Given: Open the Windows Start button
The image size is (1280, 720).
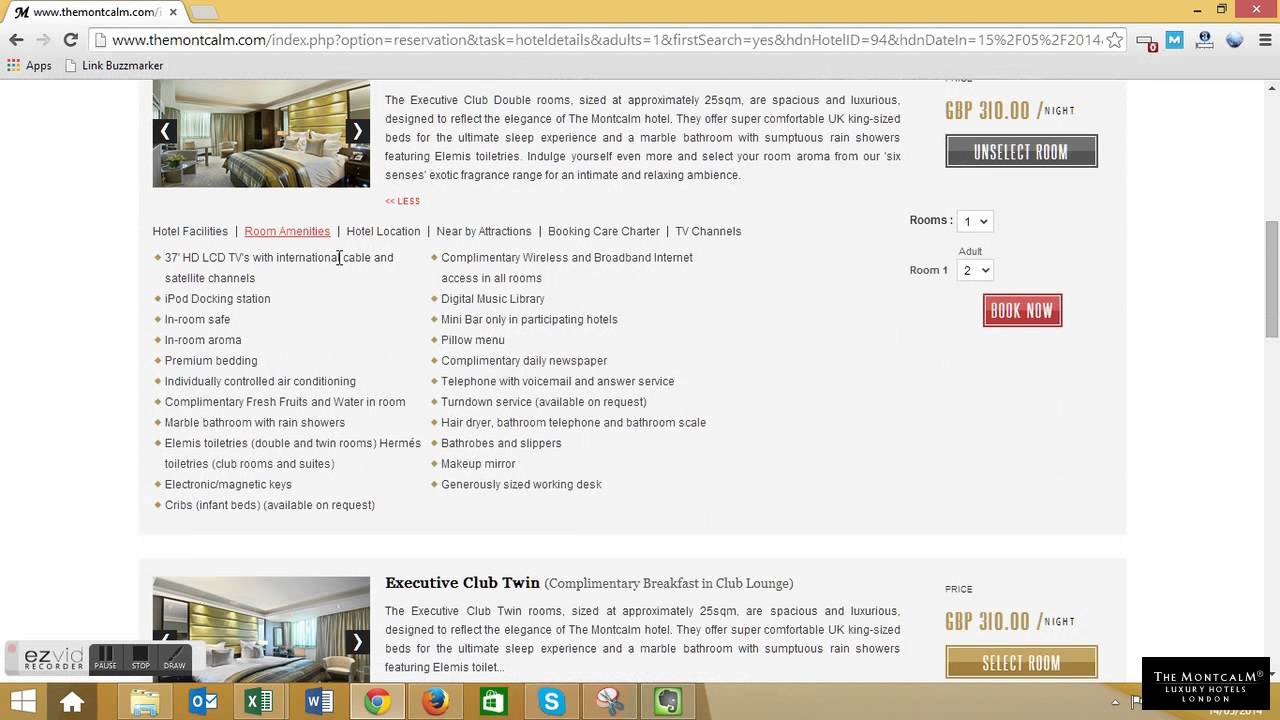Looking at the screenshot, I should tap(21, 702).
